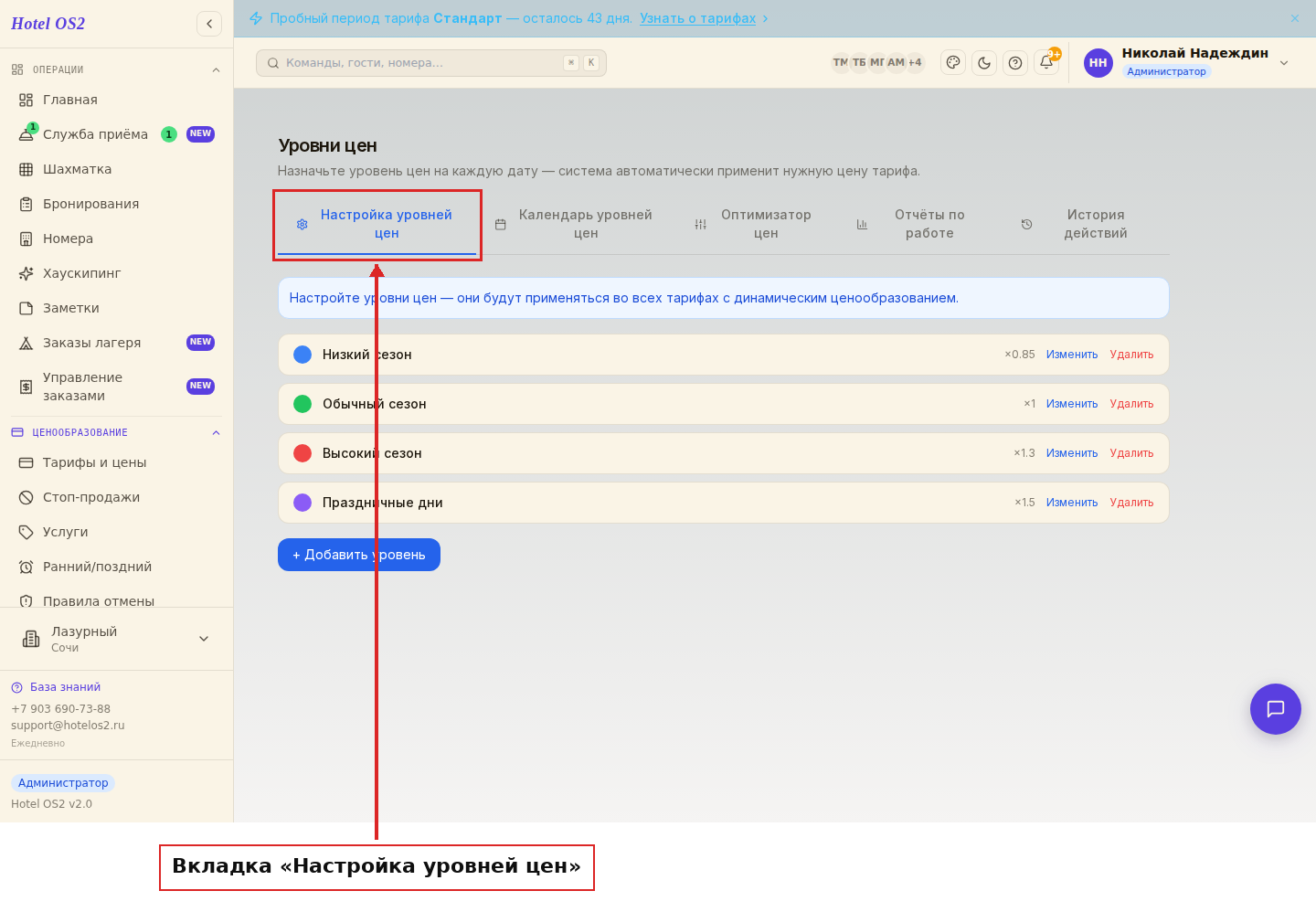1316x912 pixels.
Task: Open Стоп-продажи in sidebar
Action: point(117,497)
